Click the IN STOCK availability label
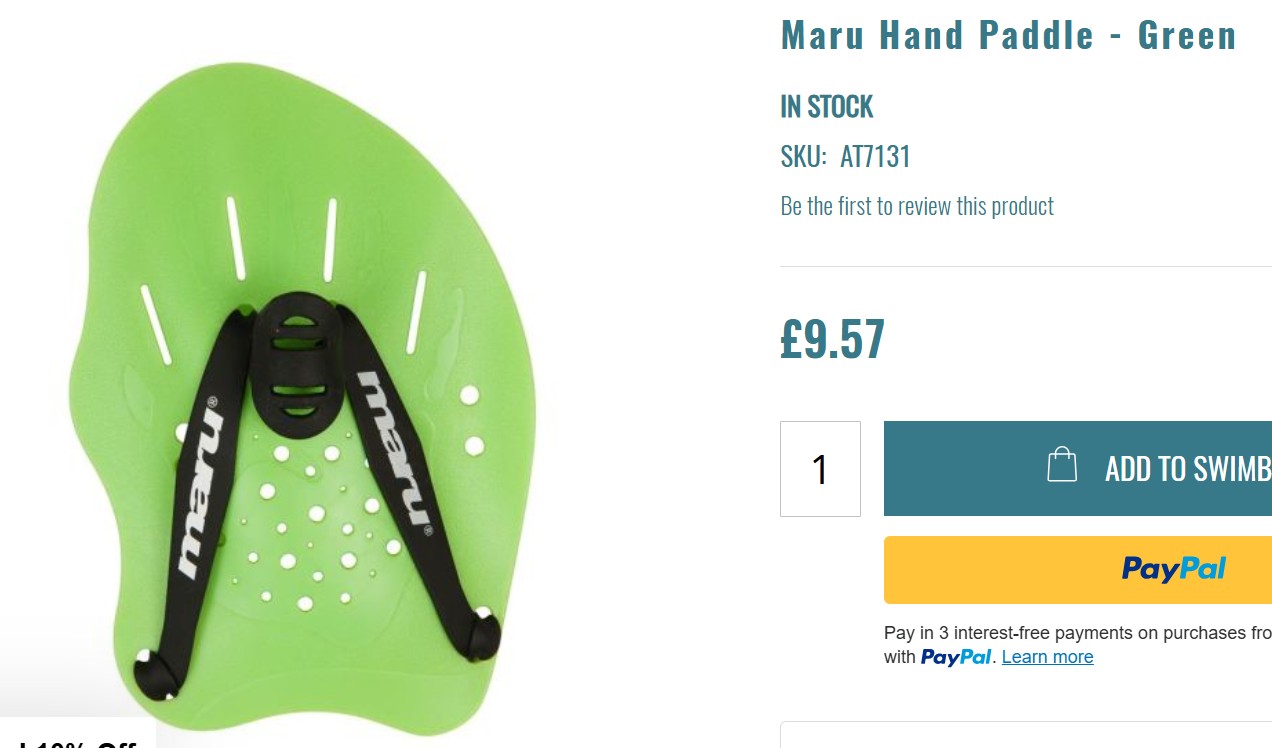The width and height of the screenshot is (1272, 748). tap(826, 106)
